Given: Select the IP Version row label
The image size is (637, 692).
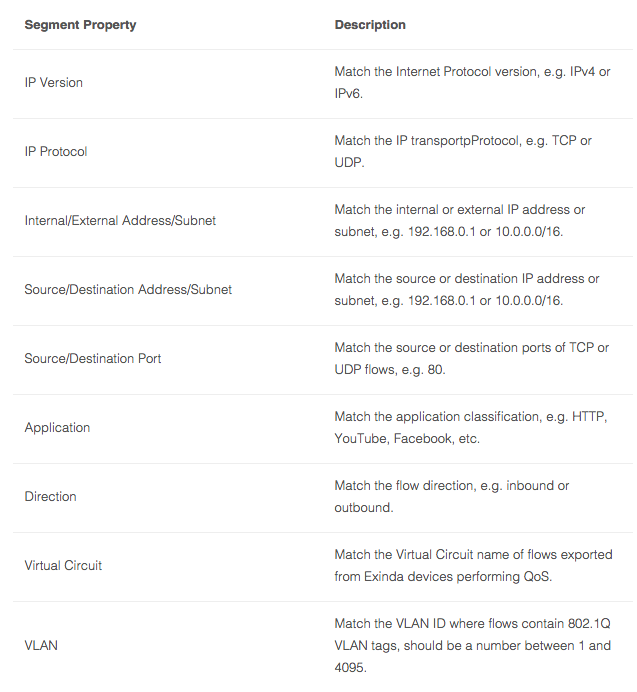Looking at the screenshot, I should click(53, 83).
